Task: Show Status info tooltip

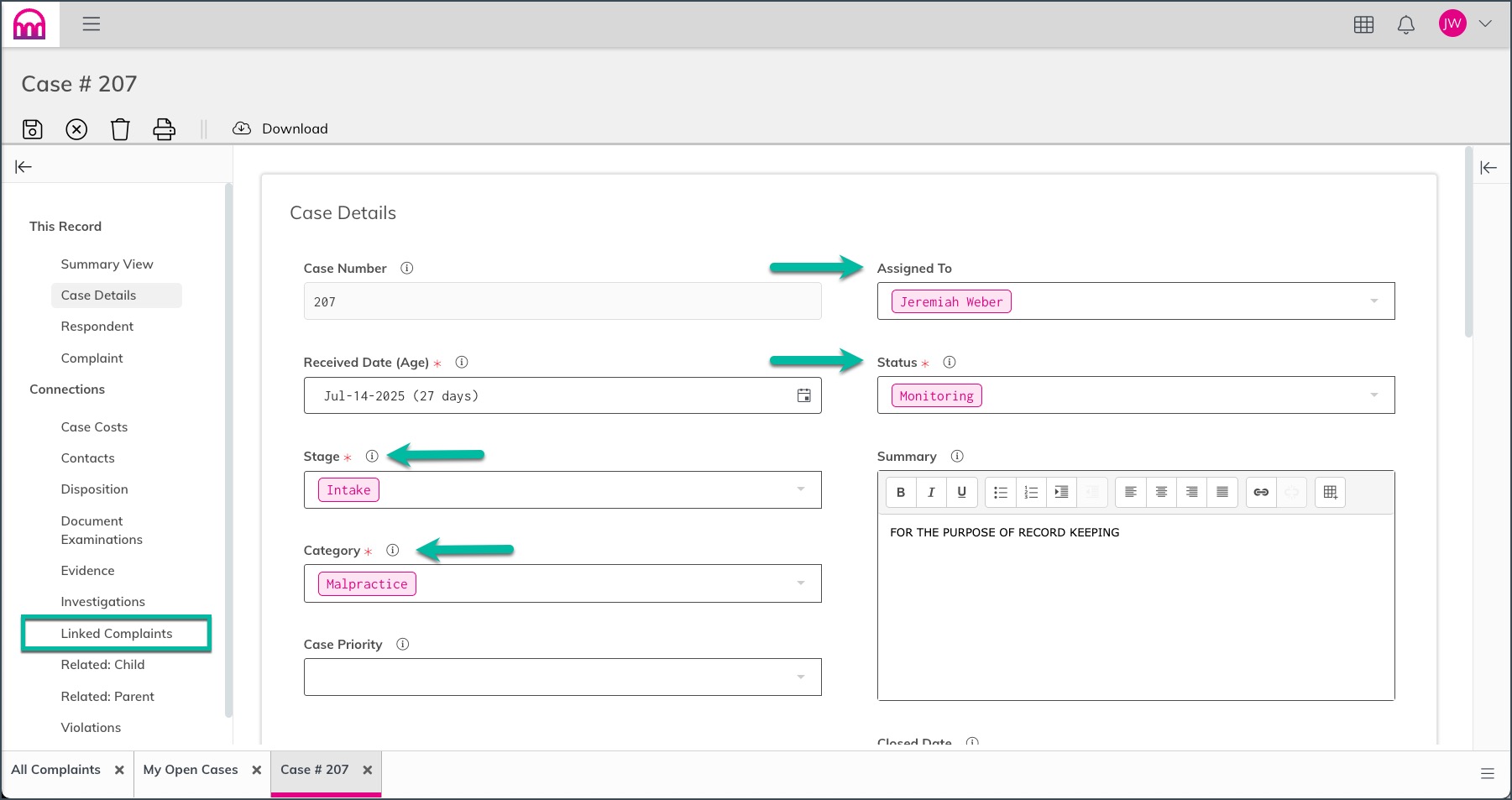Action: click(x=950, y=363)
